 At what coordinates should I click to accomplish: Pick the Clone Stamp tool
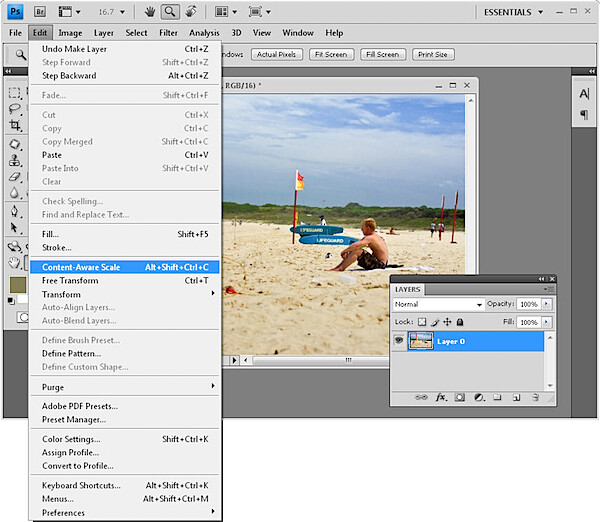[x=15, y=160]
